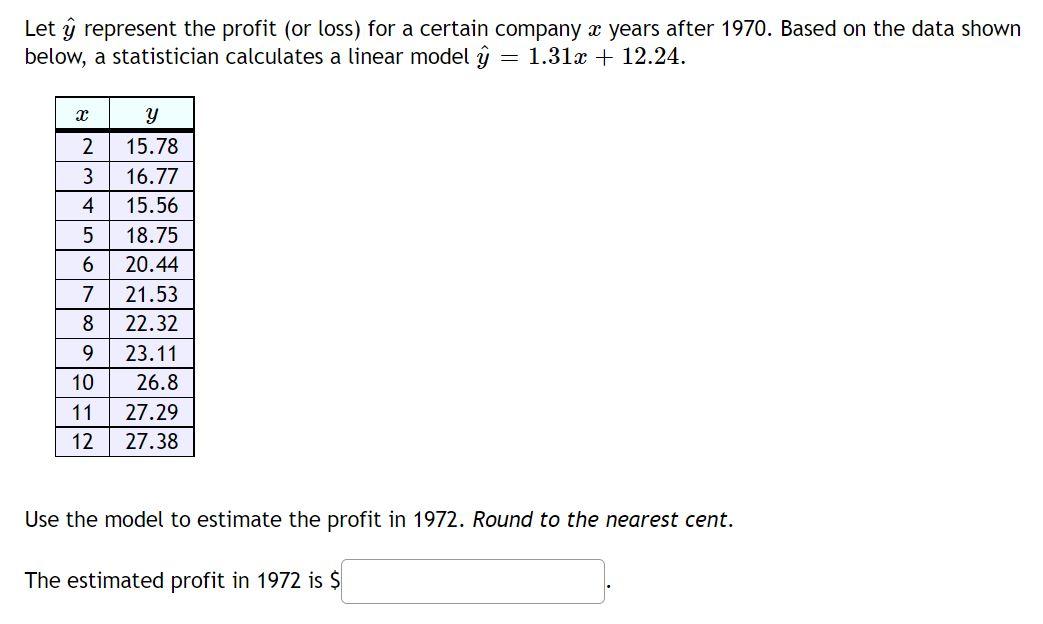Click the dollar sign before the answer box
Image resolution: width=1043 pixels, height=624 pixels.
[335, 580]
